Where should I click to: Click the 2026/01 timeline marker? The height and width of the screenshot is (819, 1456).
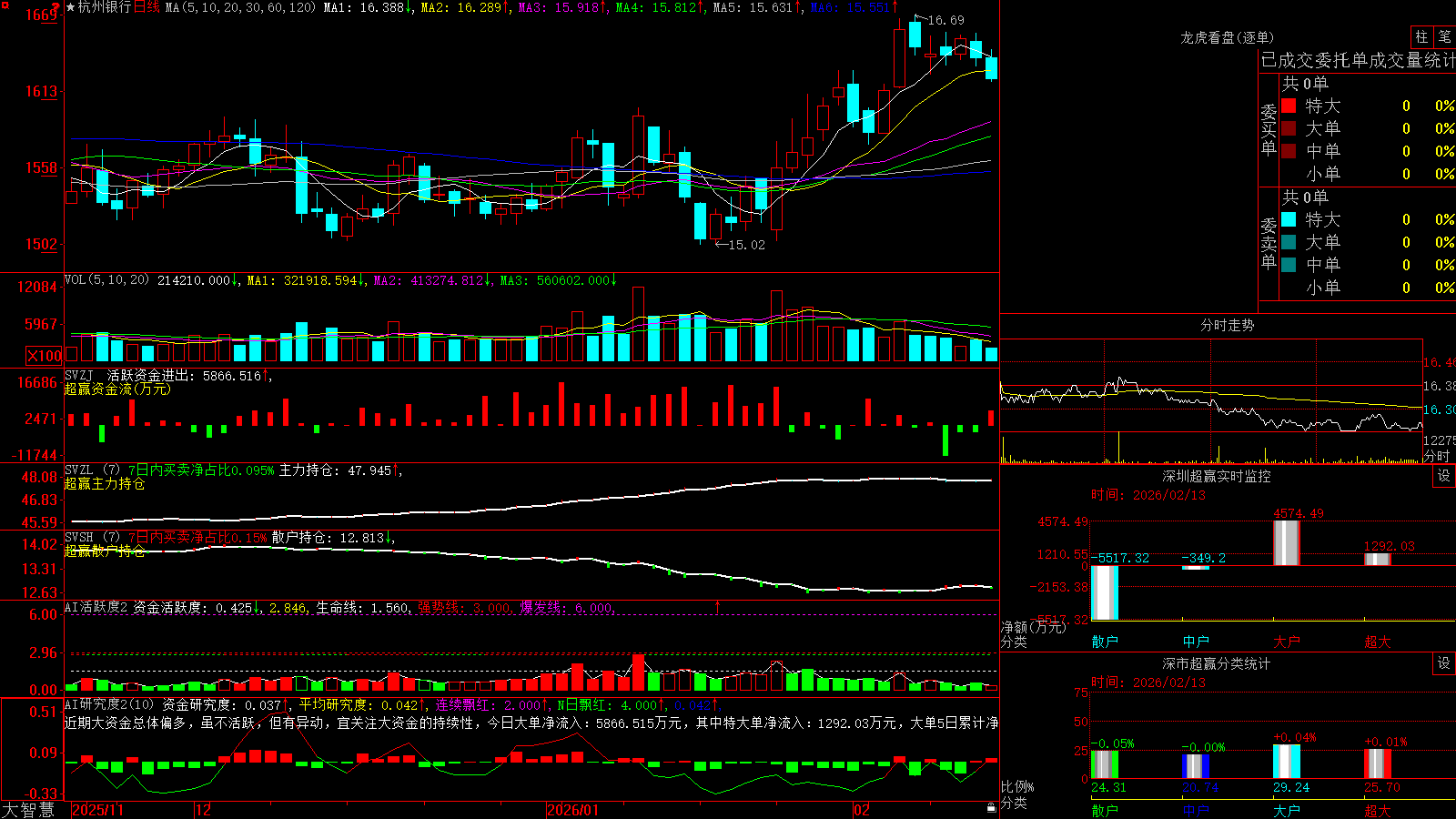pyautogui.click(x=573, y=810)
